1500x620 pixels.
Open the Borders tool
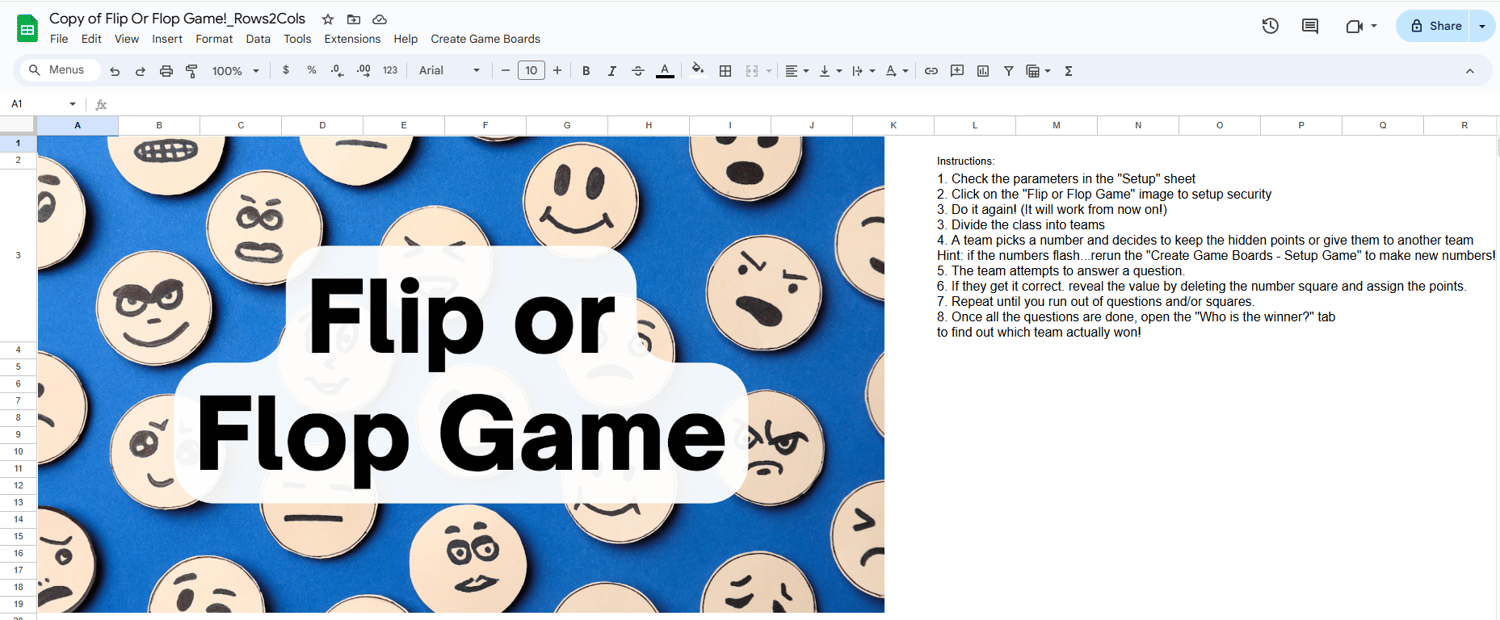tap(726, 71)
